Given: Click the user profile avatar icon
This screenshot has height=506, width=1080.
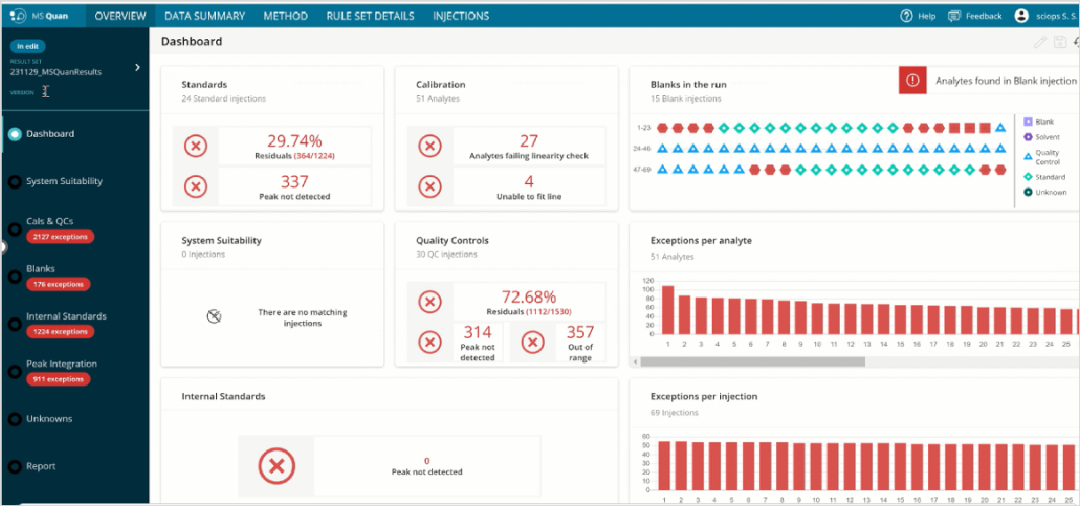Looking at the screenshot, I should pos(1021,16).
